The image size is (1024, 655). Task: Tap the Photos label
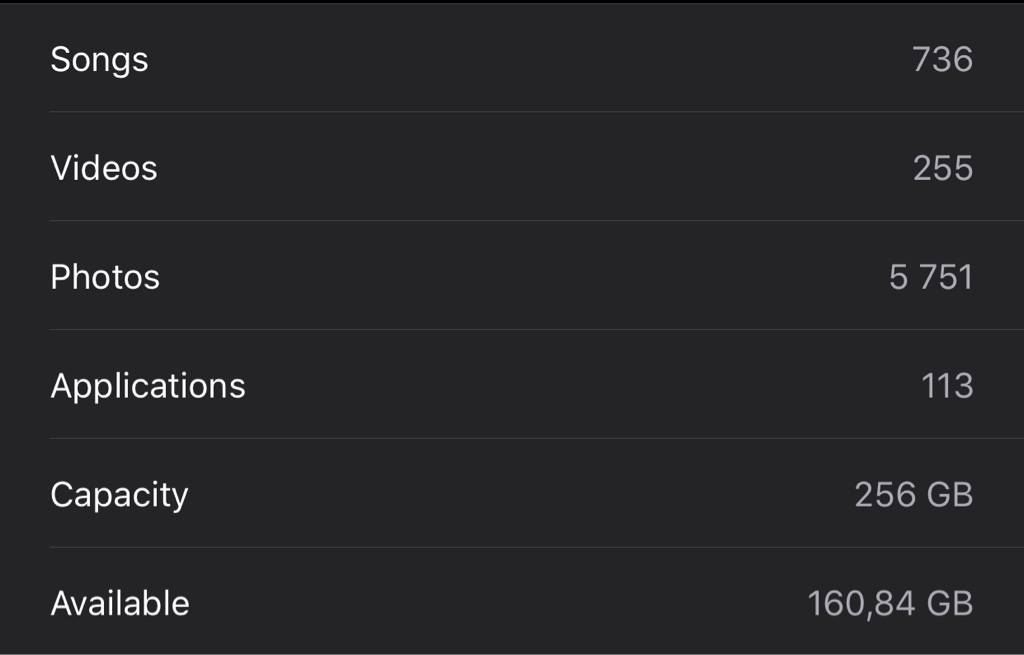105,277
